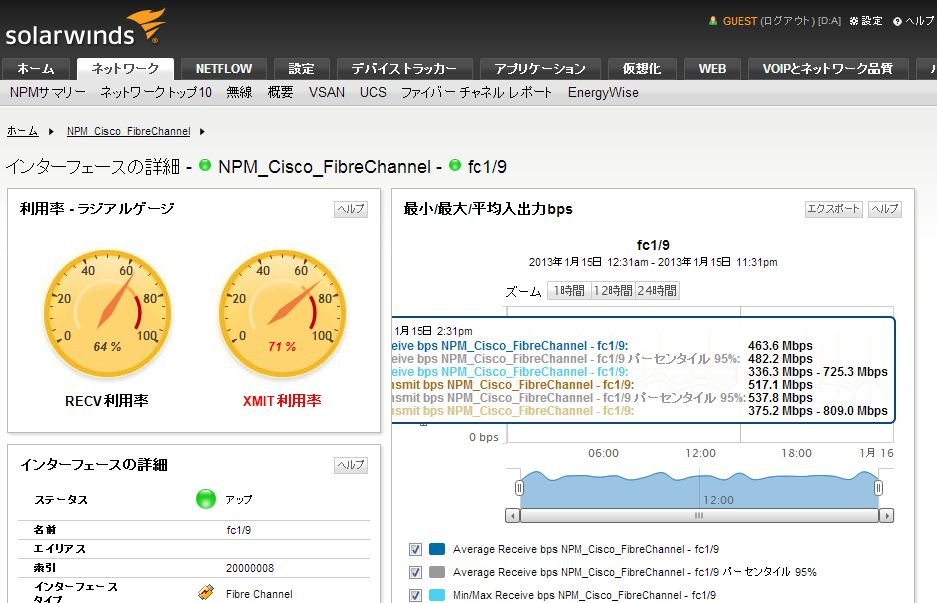Click right handle of chart range slider
The width and height of the screenshot is (937, 603).
coord(878,488)
